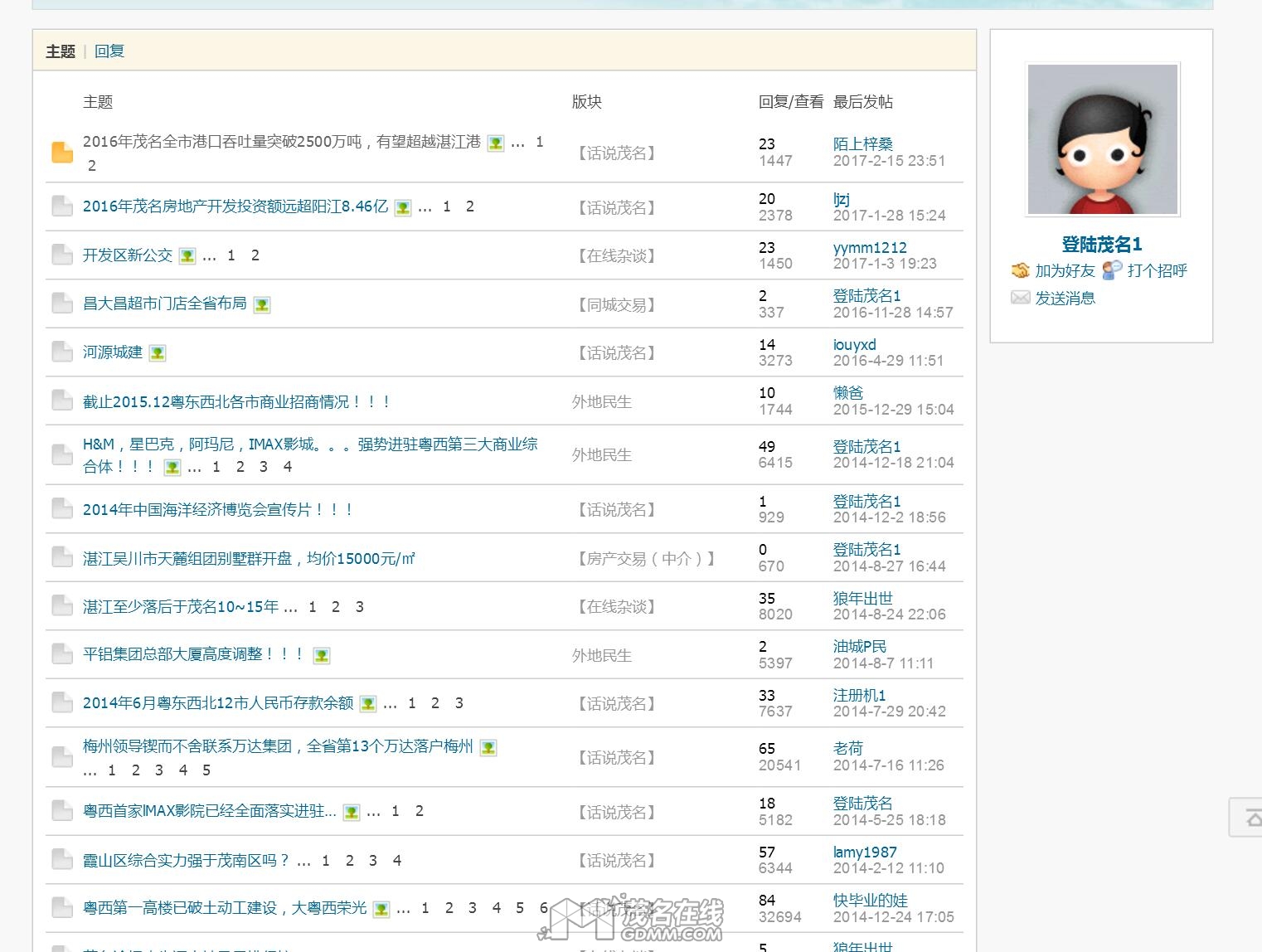The width and height of the screenshot is (1262, 952).
Task: Click 加为好友 link
Action: (x=1065, y=271)
